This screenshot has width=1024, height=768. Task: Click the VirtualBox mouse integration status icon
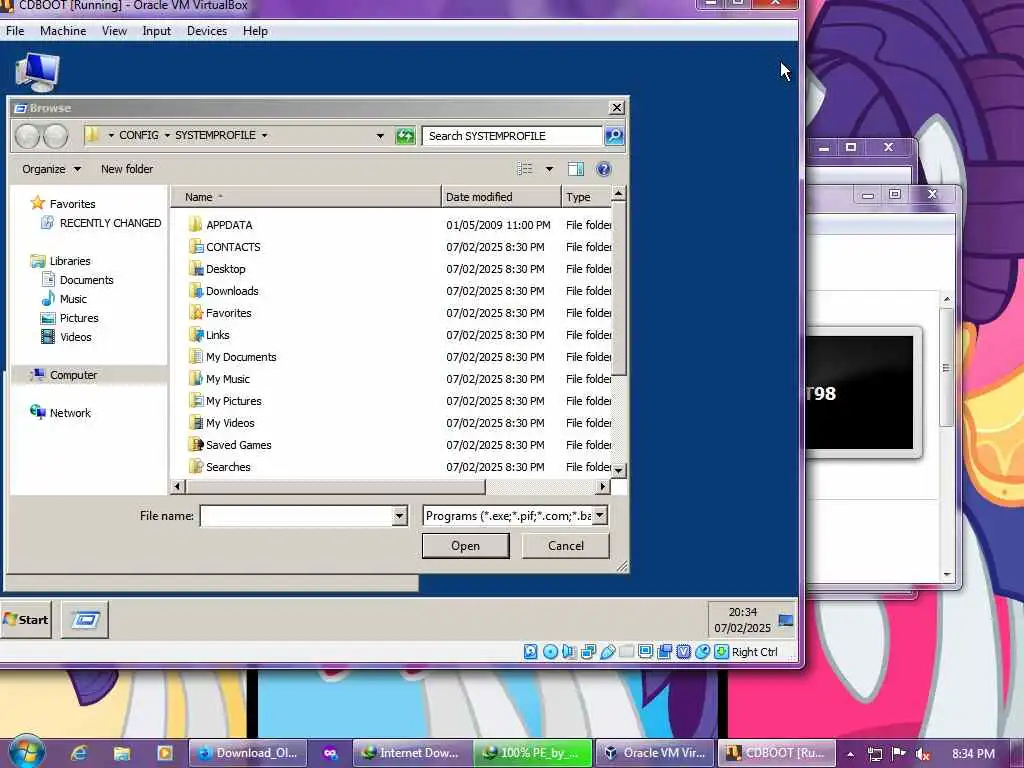(702, 652)
